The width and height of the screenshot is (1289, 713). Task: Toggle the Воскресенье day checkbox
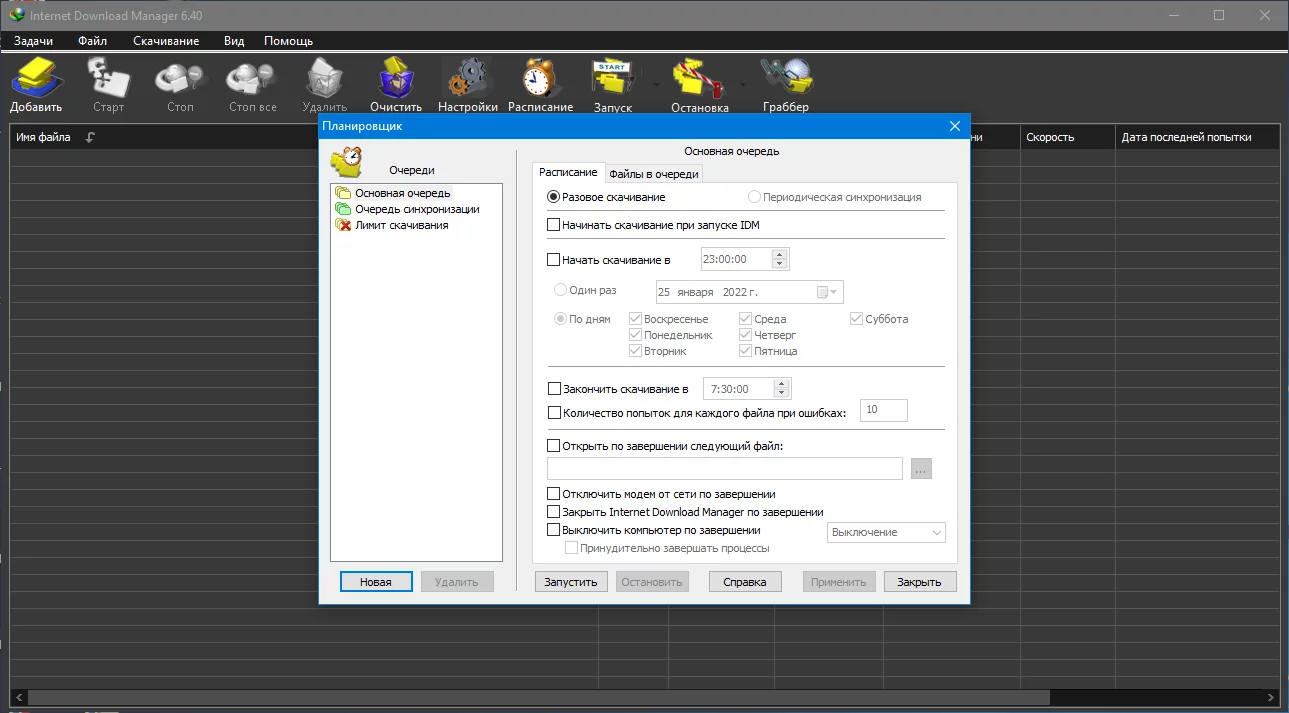point(635,319)
